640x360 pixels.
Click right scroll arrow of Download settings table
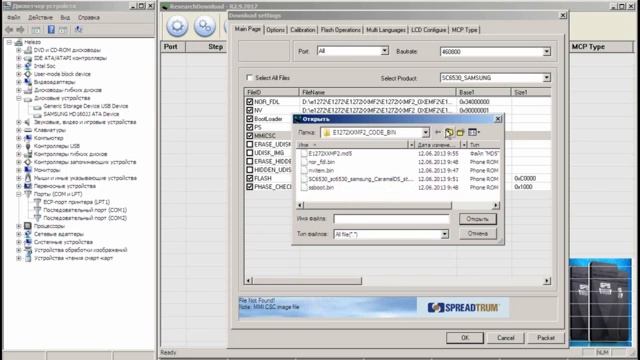[547, 281]
